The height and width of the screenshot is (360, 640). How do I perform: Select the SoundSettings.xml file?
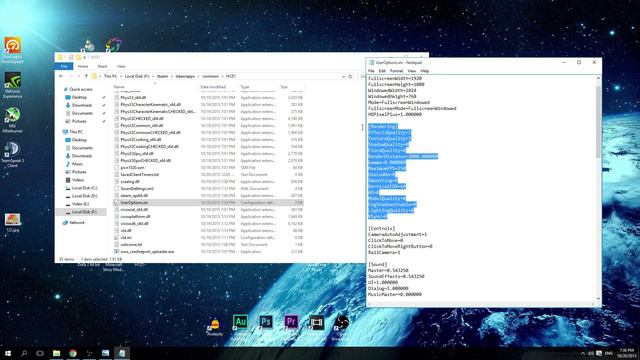tap(137, 189)
